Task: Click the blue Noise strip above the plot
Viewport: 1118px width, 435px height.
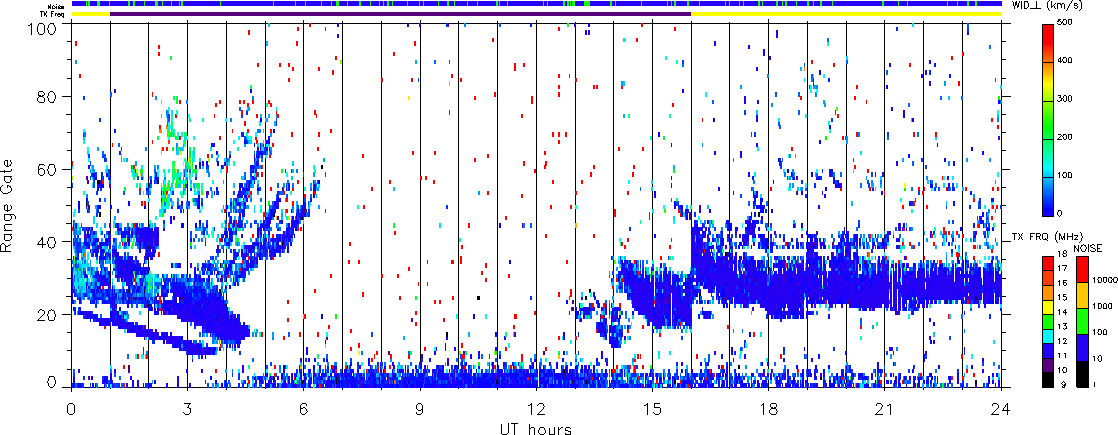Action: 536,4
